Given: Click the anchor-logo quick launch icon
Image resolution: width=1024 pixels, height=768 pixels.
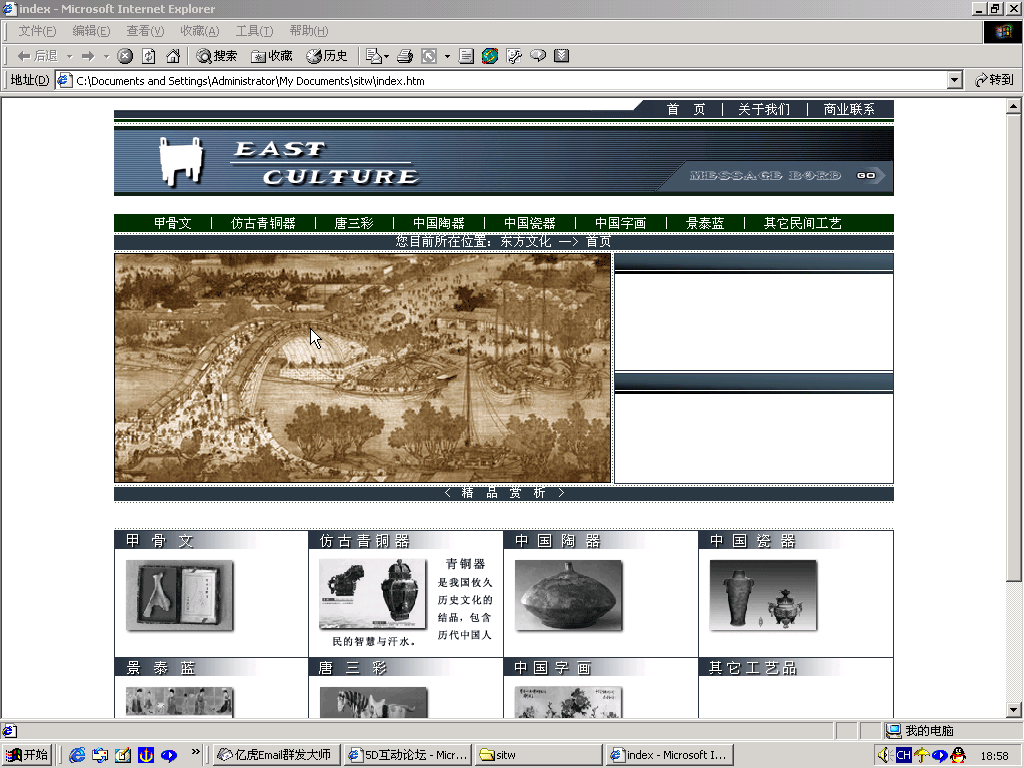Looking at the screenshot, I should coord(145,755).
